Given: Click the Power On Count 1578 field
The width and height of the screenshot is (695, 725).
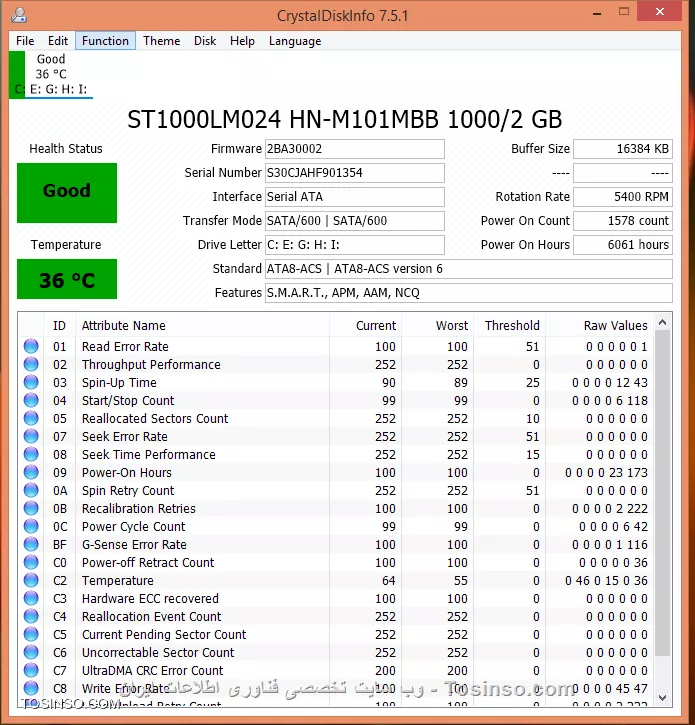Looking at the screenshot, I should click(x=623, y=221).
